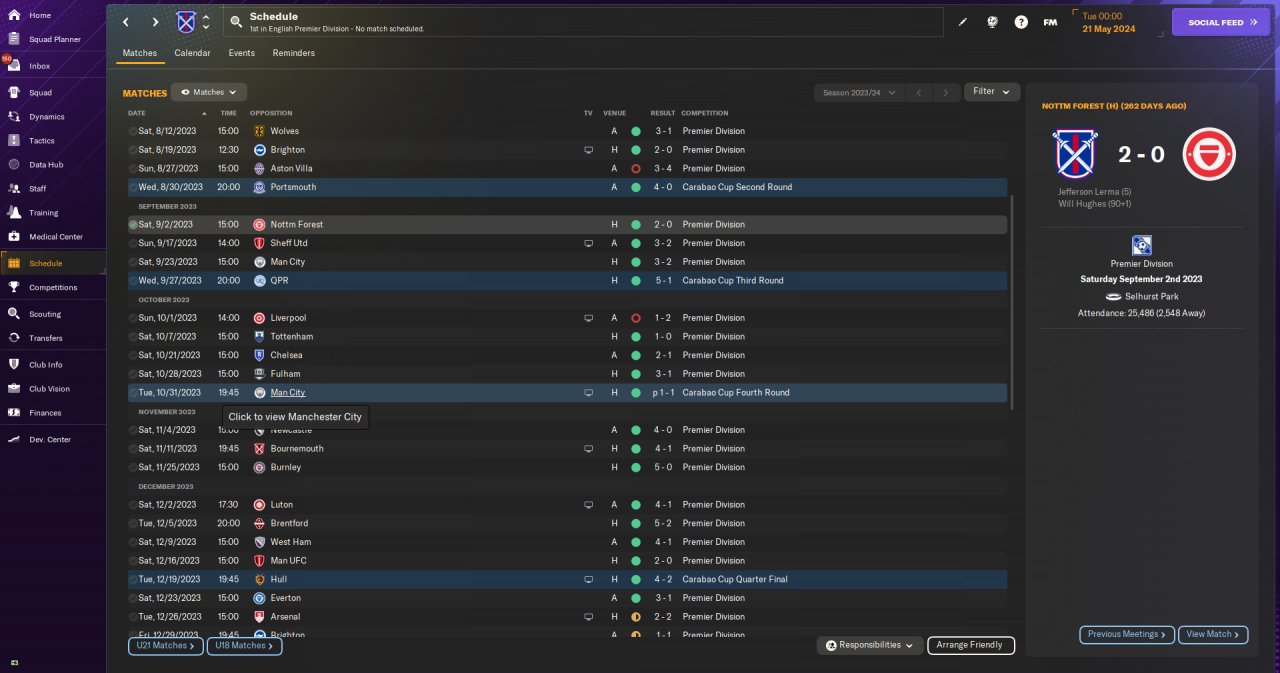The width and height of the screenshot is (1280, 673).
Task: Toggle the Tottenham match row indicator
Action: 133,336
